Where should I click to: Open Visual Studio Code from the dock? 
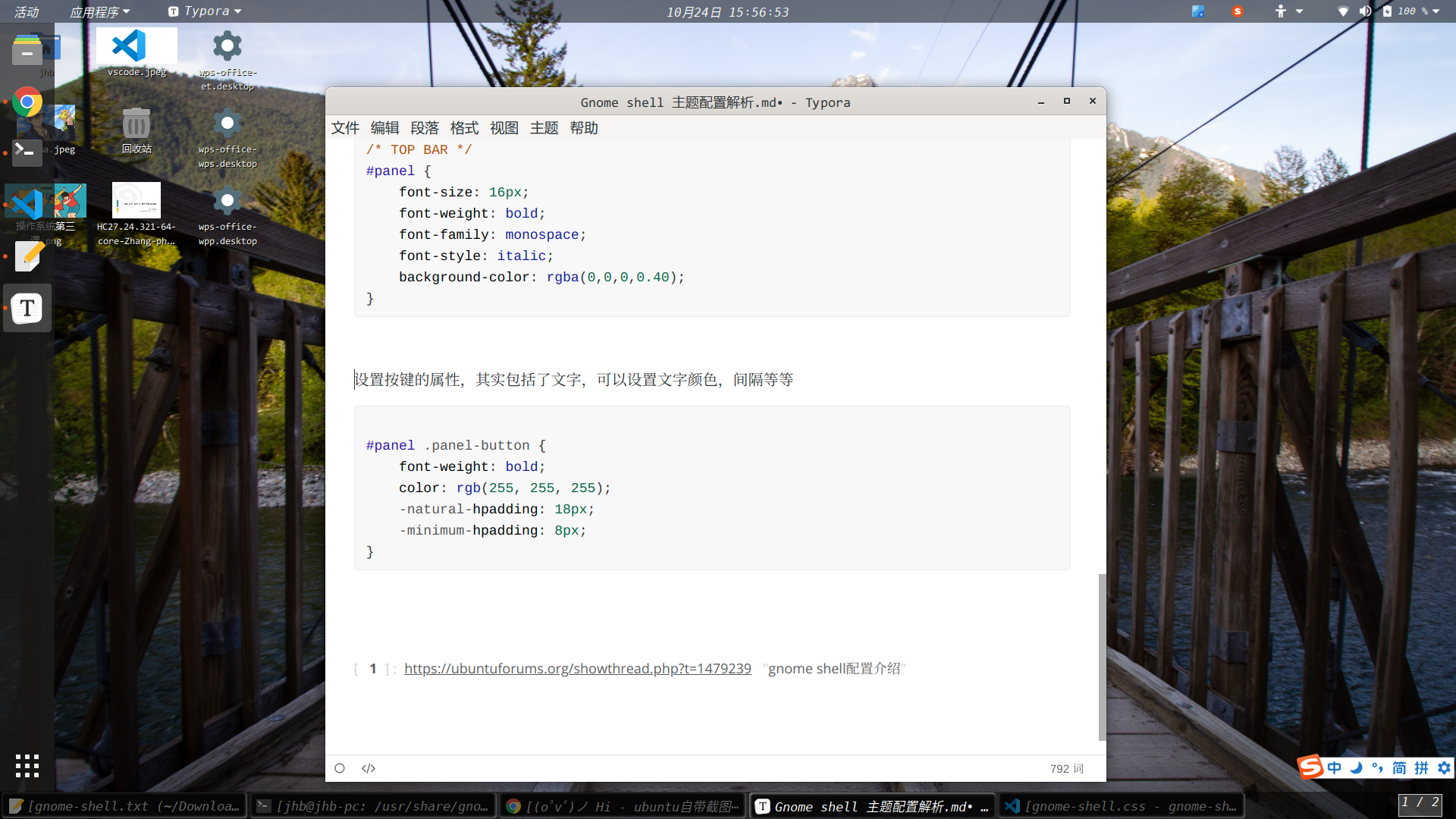(27, 203)
